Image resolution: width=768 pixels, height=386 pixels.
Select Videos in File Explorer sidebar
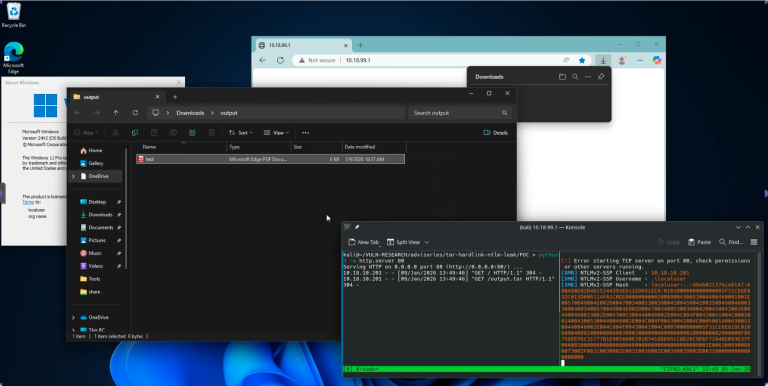[x=97, y=266]
